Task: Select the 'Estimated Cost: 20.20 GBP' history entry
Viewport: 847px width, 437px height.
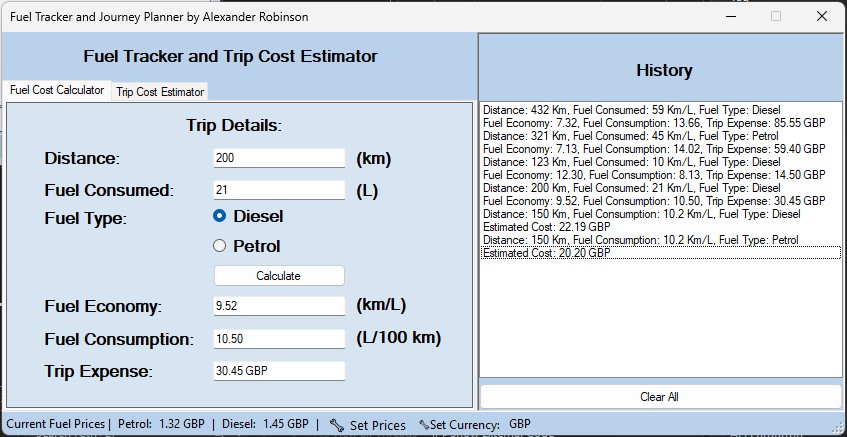Action: [547, 253]
